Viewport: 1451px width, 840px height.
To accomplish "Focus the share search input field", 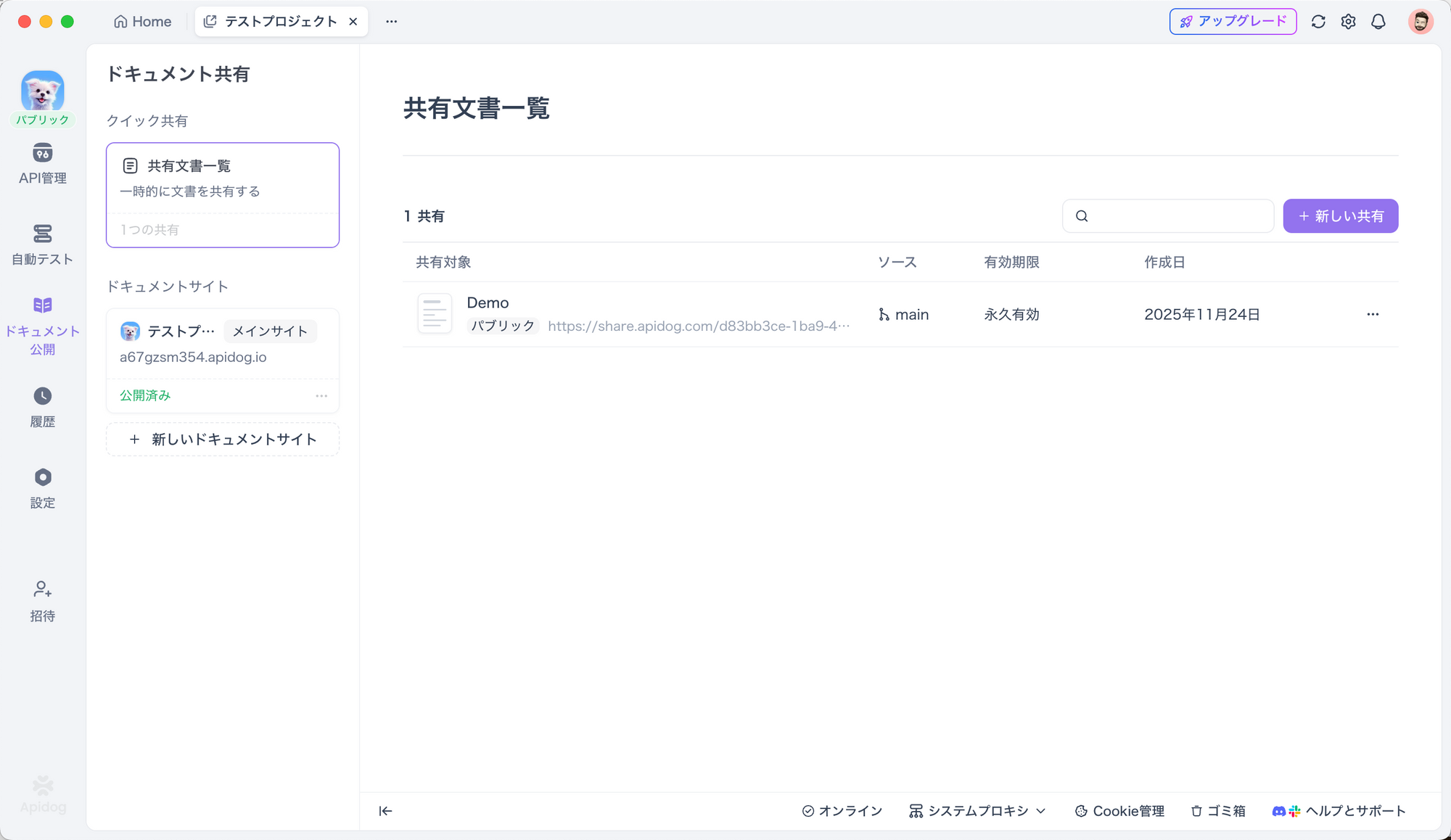I will point(1168,216).
